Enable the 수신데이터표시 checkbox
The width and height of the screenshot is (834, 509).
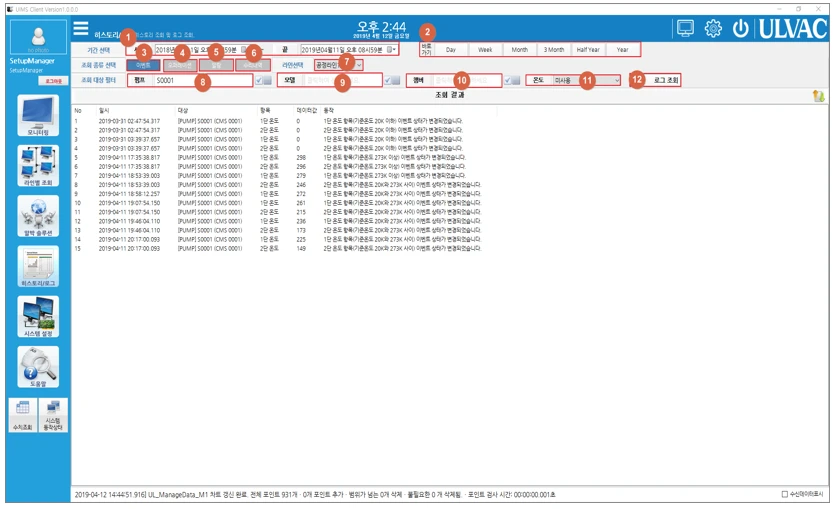(784, 494)
